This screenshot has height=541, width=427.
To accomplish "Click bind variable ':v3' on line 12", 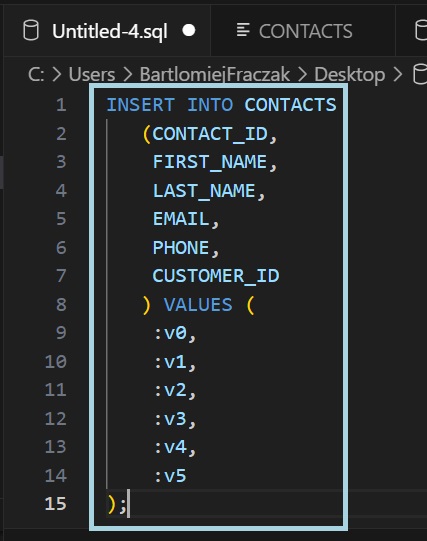I will pyautogui.click(x=170, y=419).
